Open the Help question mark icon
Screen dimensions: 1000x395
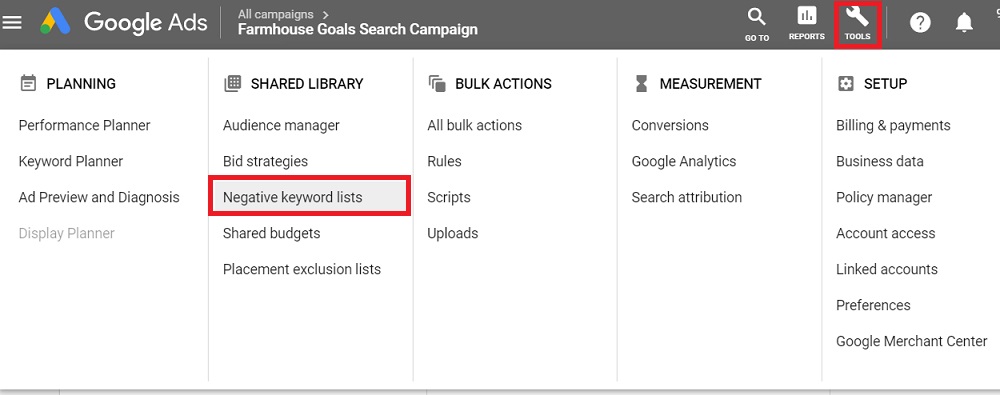click(x=920, y=23)
